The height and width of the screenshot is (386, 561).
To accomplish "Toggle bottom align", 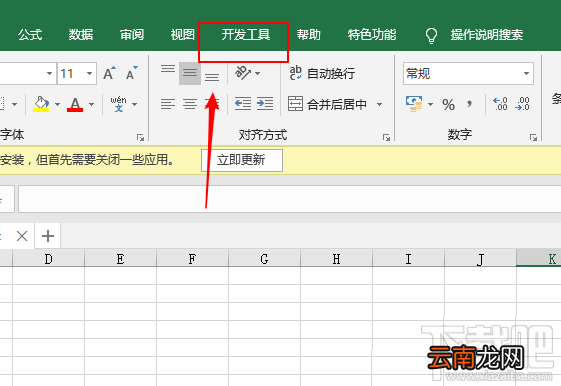I will point(212,77).
